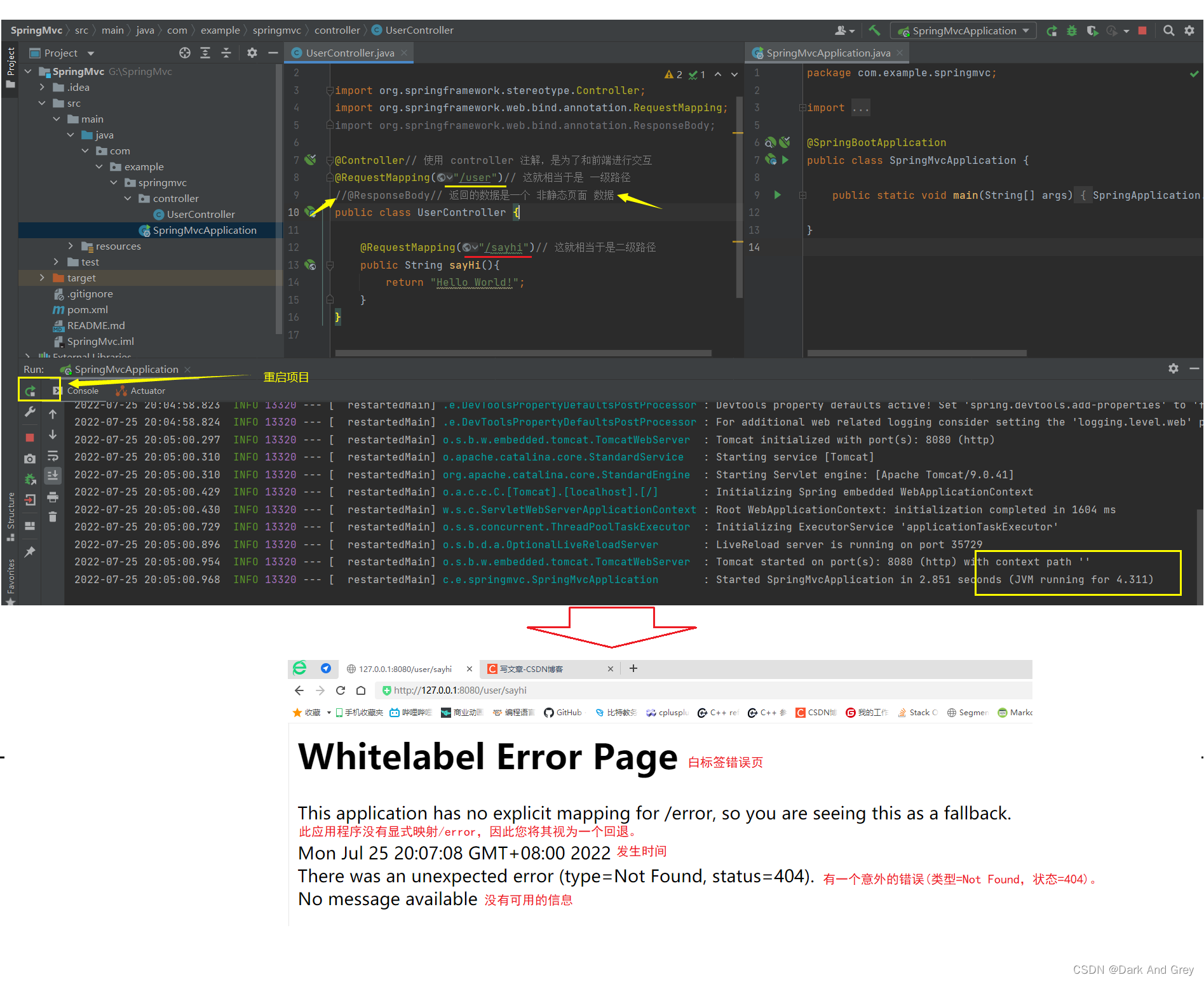1204x982 pixels.
Task: Hide the Project panel
Action: (273, 53)
